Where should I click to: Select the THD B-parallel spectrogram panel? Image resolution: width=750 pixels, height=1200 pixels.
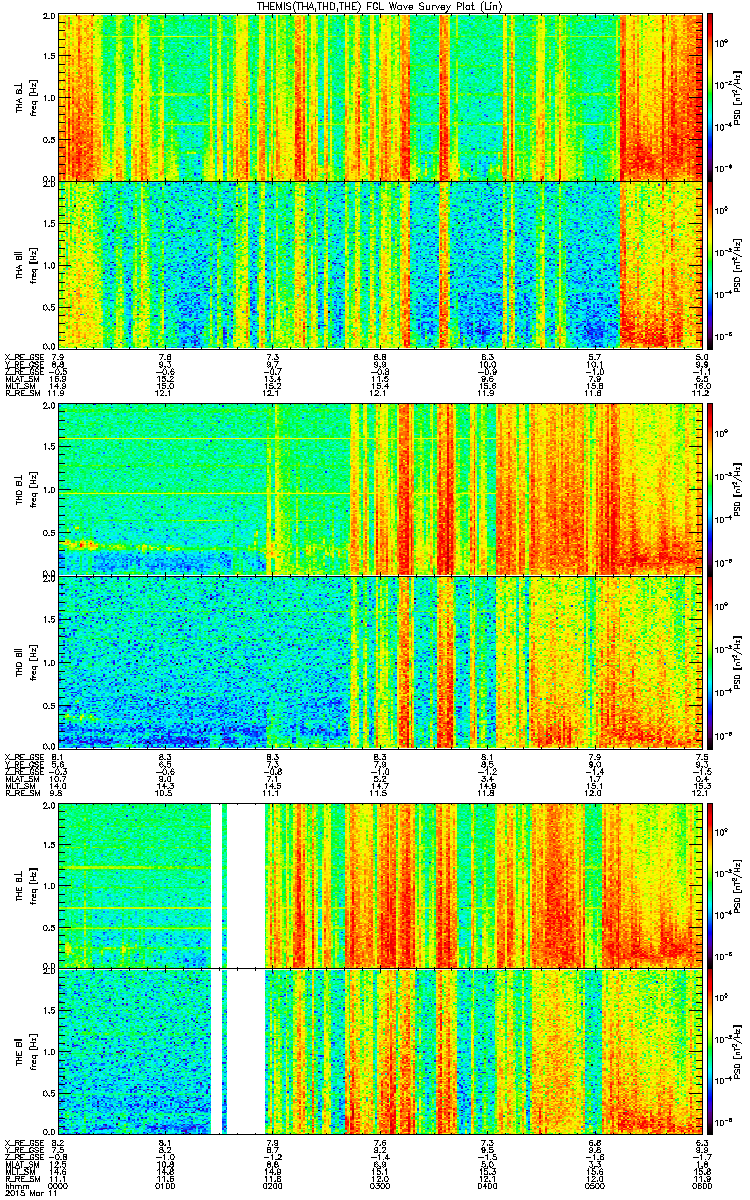tap(380, 661)
